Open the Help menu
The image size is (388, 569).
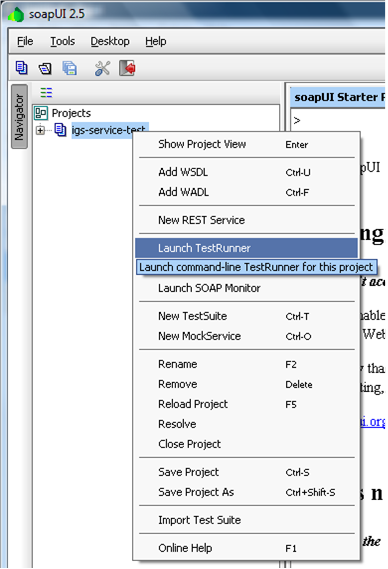156,41
